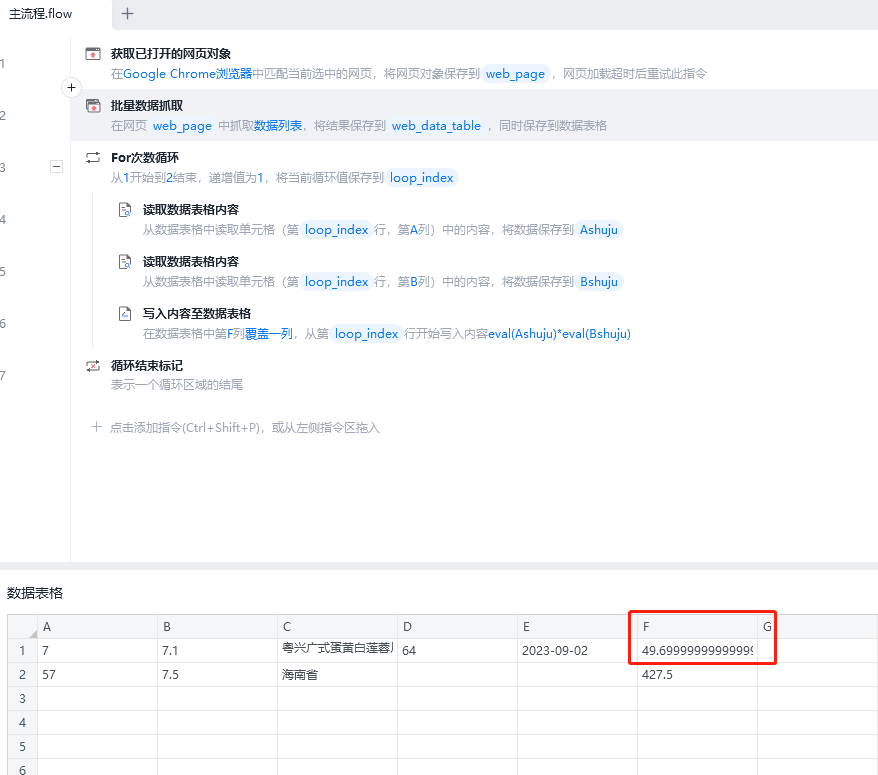Viewport: 878px width, 775px height.
Task: Click the For loop icon on step 3
Action: (x=93, y=158)
